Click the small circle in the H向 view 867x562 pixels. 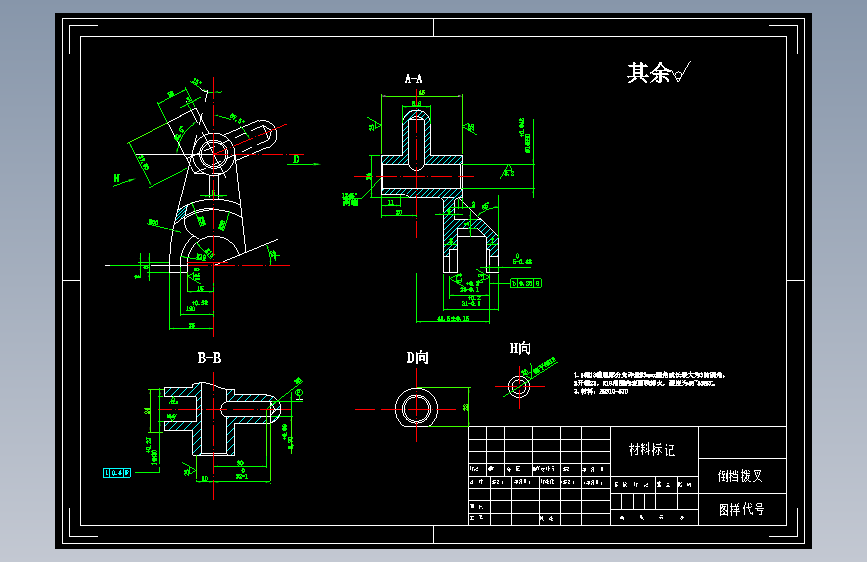519,386
